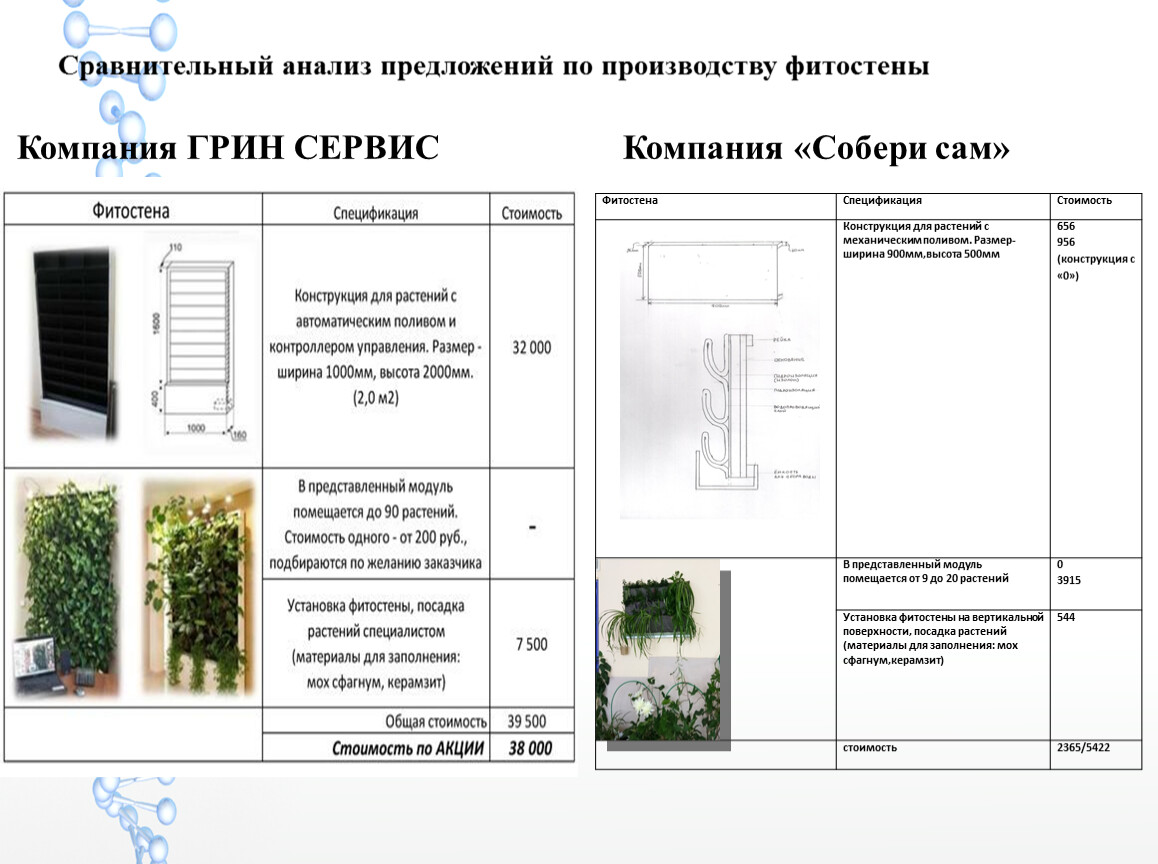The height and width of the screenshot is (864, 1158).
Task: Click the cost value '3915'
Action: pos(1069,580)
